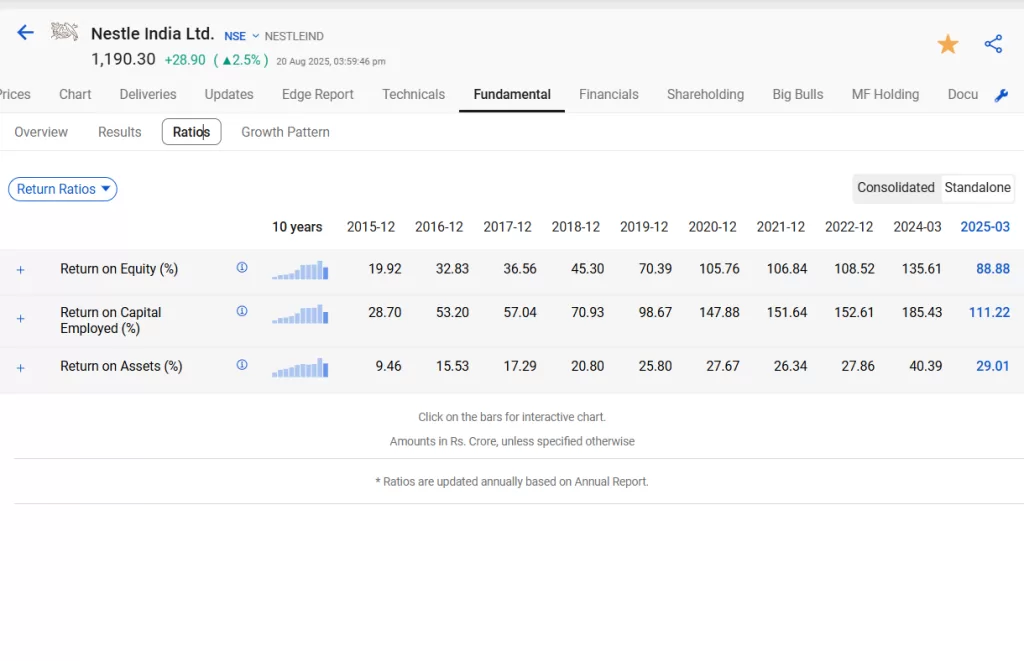
Task: Toggle the orange favorite star
Action: [948, 44]
